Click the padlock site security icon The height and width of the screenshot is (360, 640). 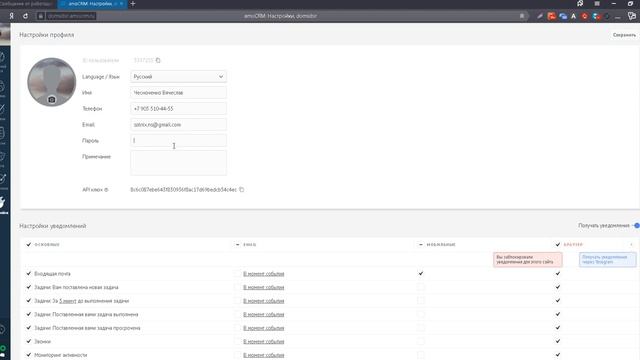[x=40, y=16]
